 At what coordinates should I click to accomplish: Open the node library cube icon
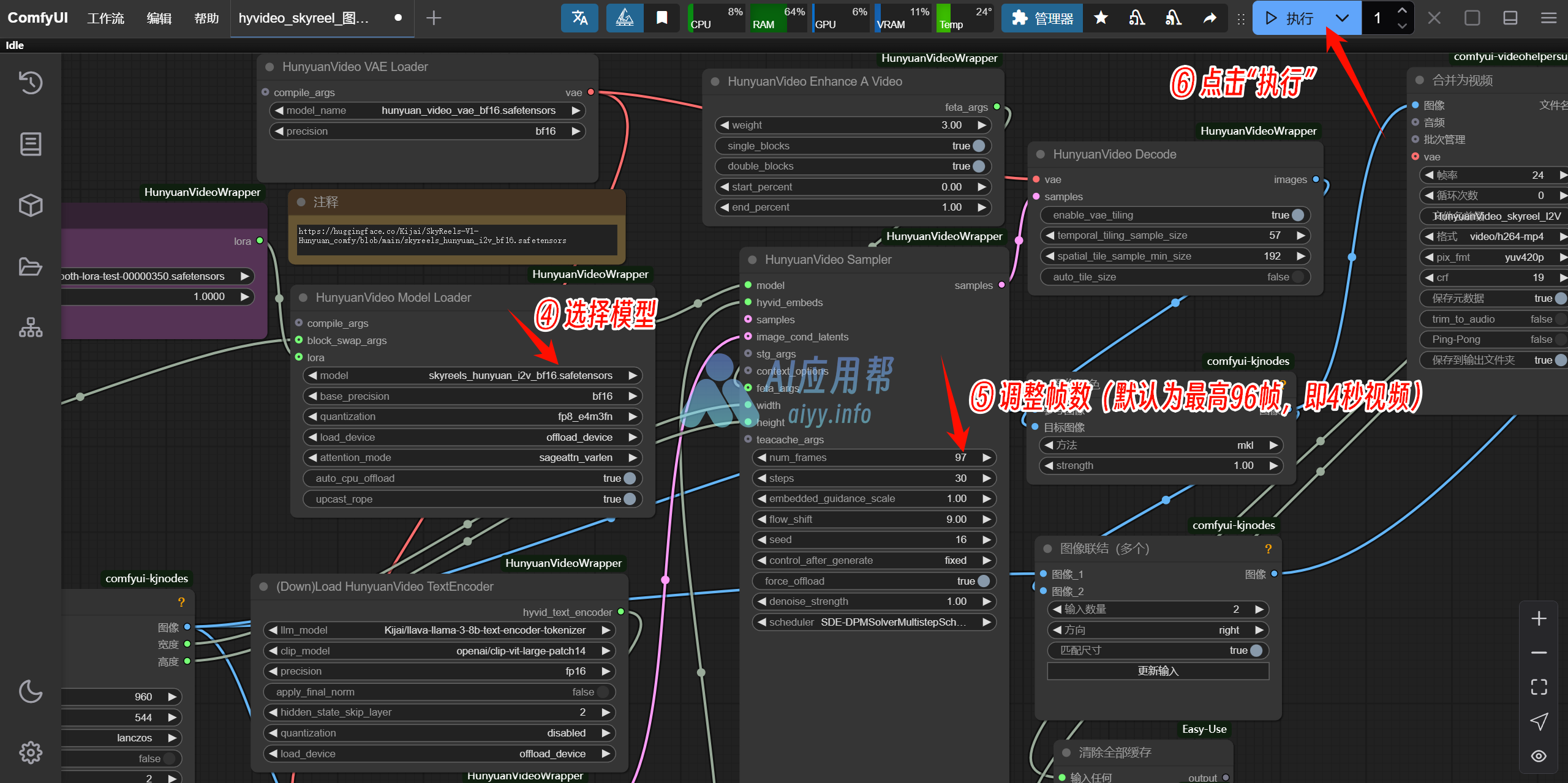click(31, 205)
